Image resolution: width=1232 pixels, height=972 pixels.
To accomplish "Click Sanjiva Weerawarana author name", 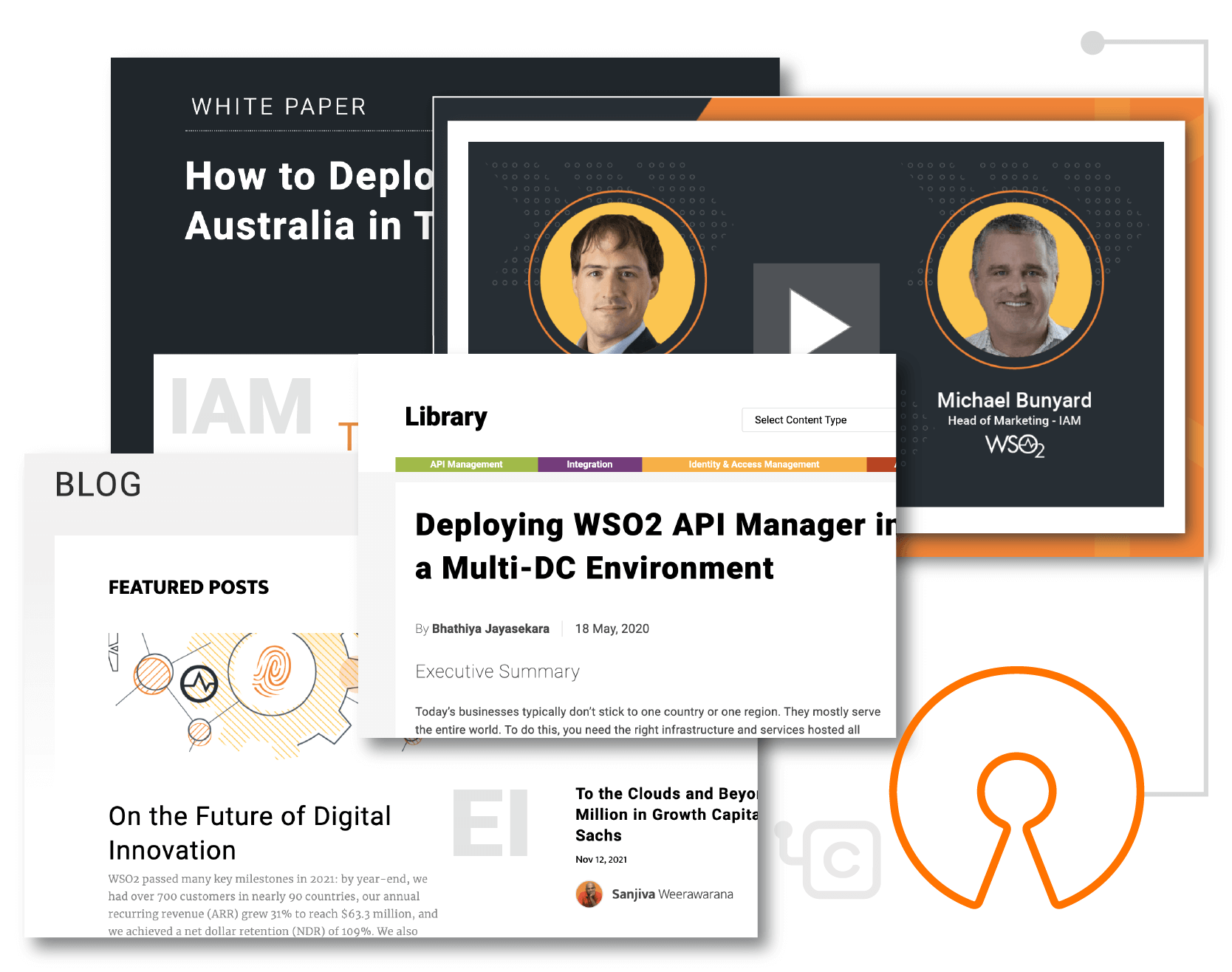I will point(672,894).
